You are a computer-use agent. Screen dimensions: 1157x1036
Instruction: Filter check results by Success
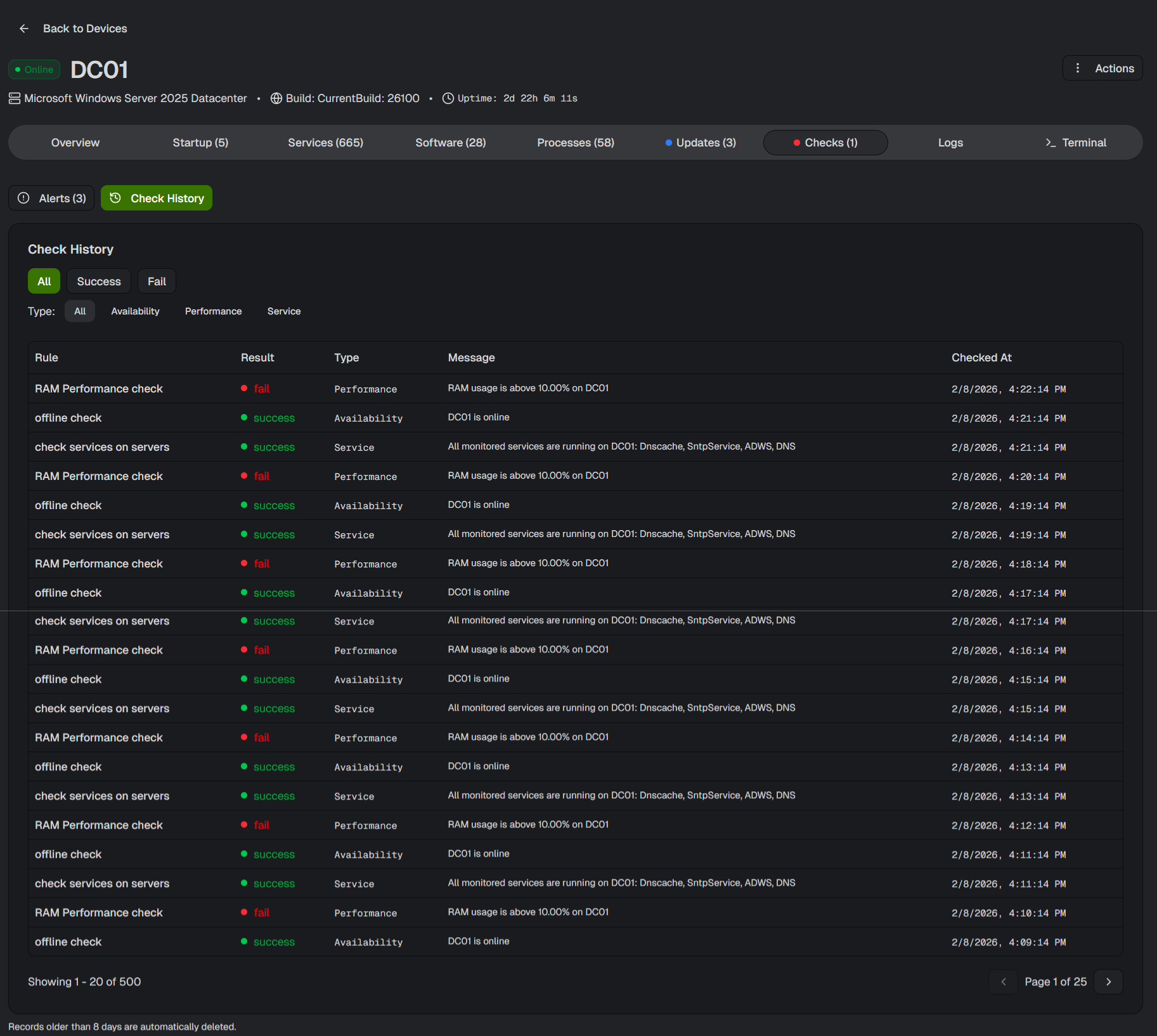99,282
